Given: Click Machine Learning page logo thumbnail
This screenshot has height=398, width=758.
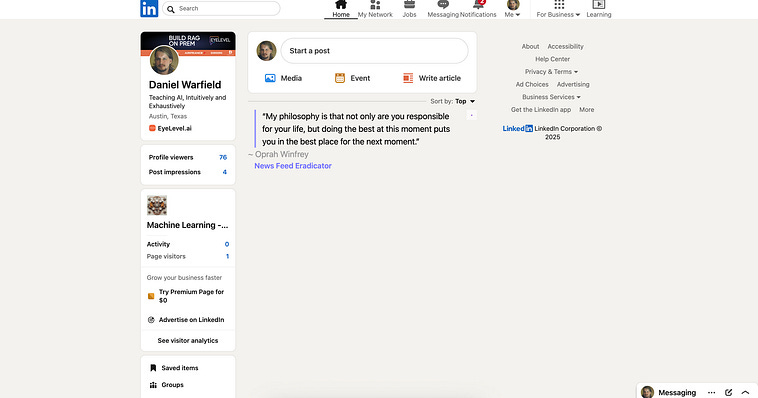Looking at the screenshot, I should pyautogui.click(x=157, y=206).
